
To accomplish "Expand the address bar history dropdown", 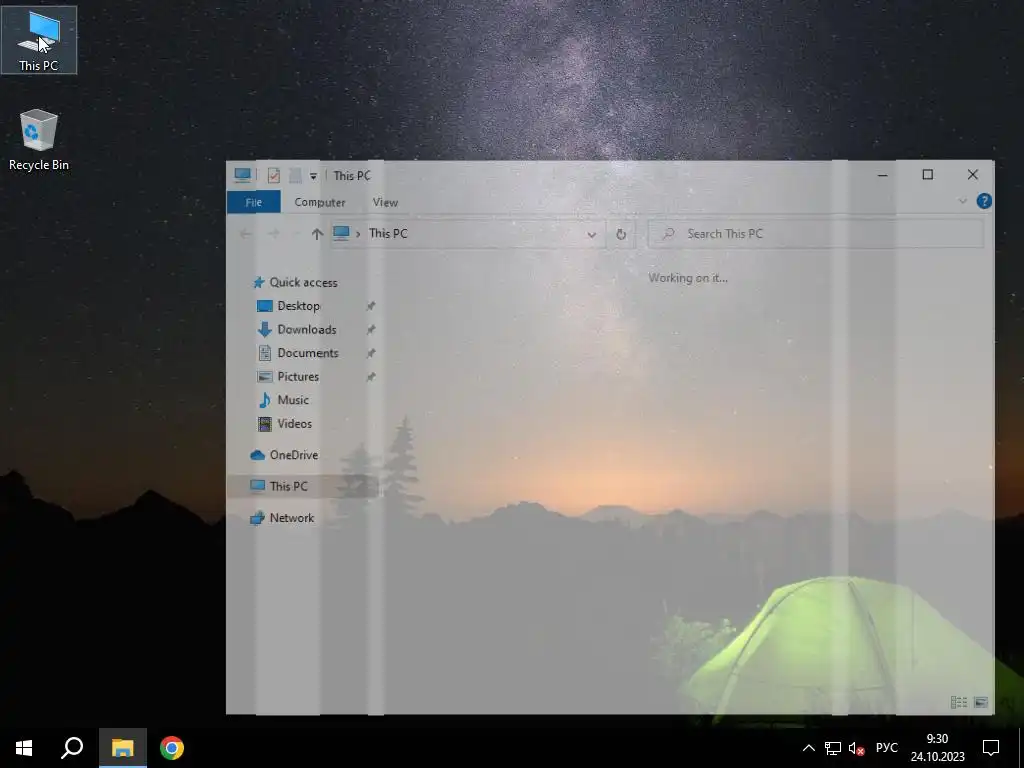I will coord(591,234).
